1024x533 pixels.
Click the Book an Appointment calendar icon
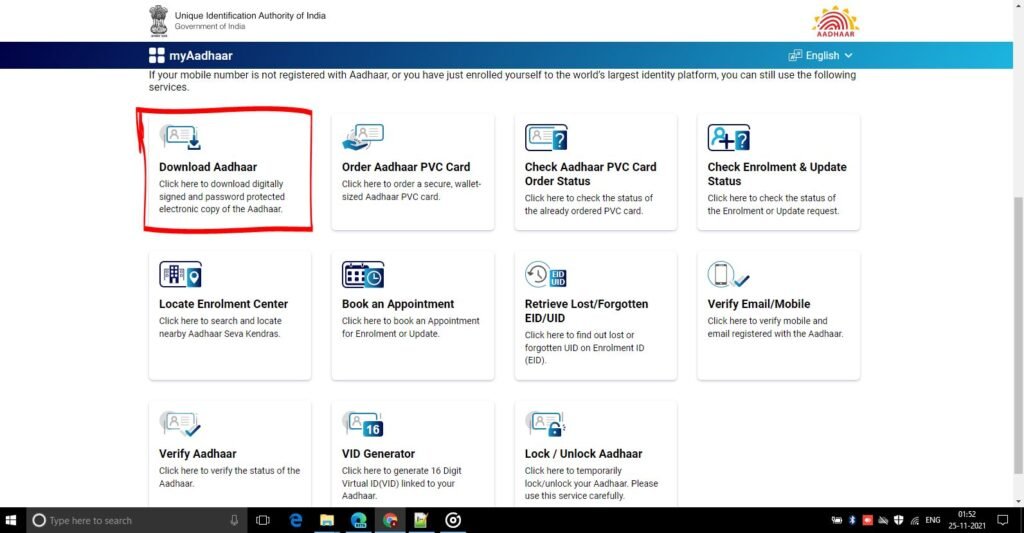[x=362, y=274]
